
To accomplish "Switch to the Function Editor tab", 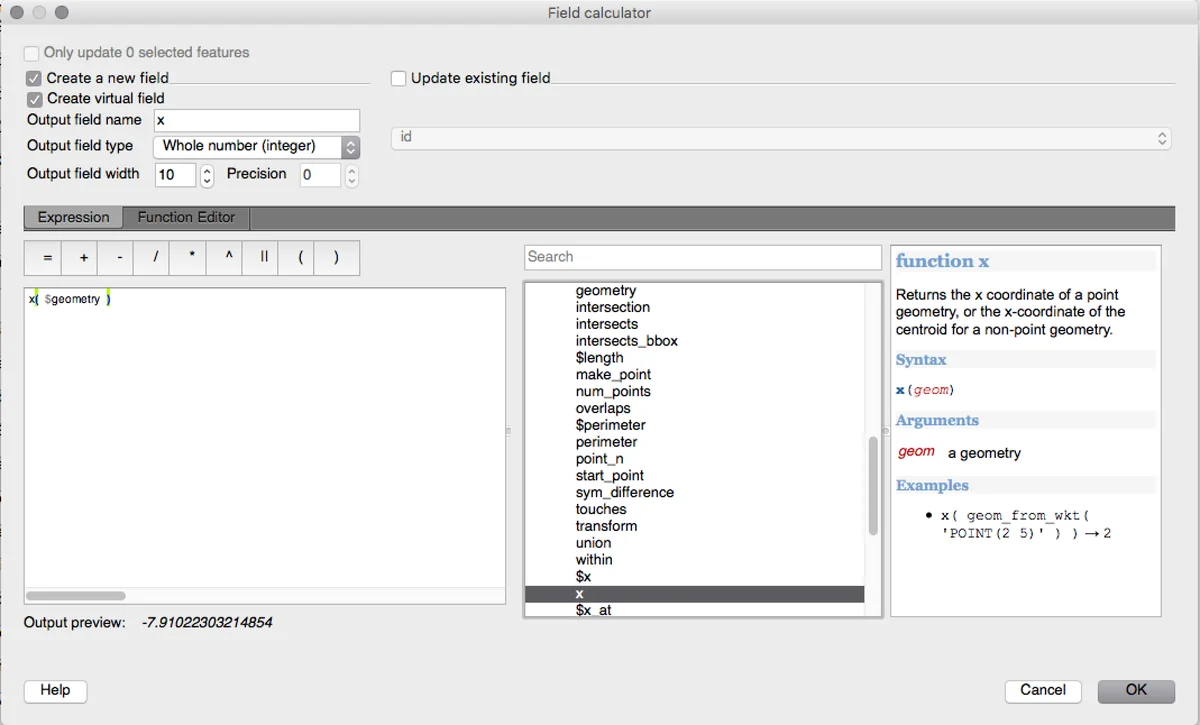I will pyautogui.click(x=186, y=217).
